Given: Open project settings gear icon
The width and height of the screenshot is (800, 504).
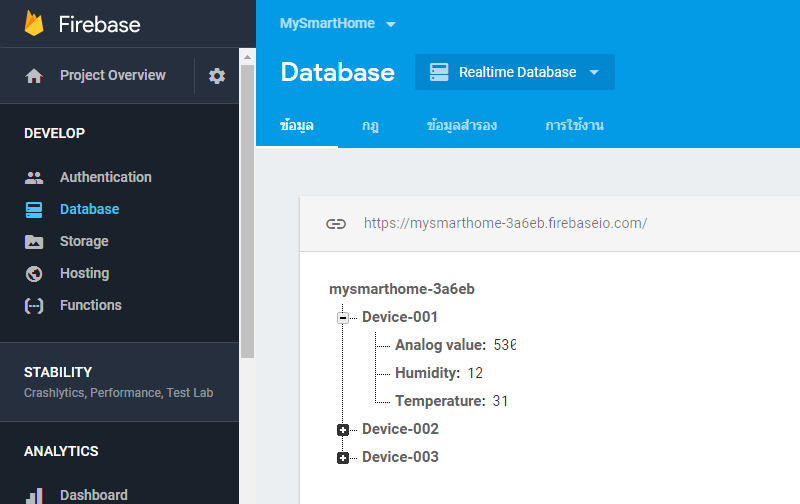Looking at the screenshot, I should (217, 76).
